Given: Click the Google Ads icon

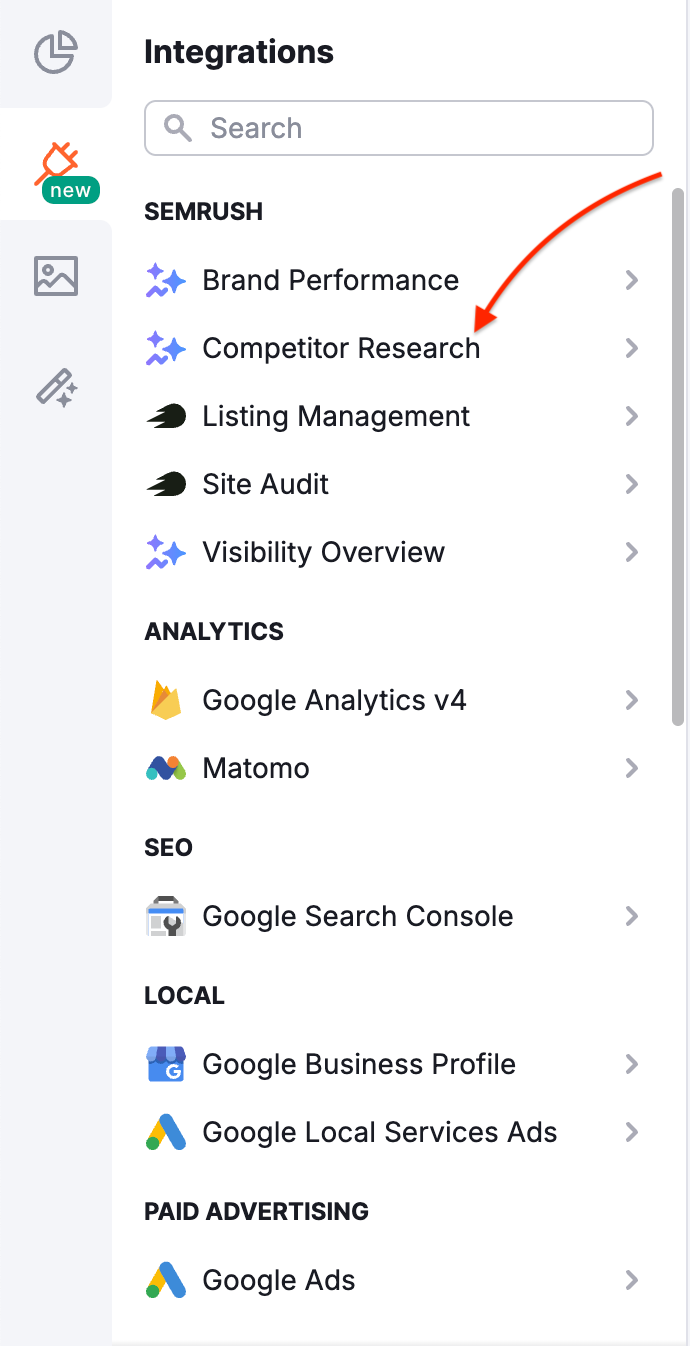Looking at the screenshot, I should 165,1280.
